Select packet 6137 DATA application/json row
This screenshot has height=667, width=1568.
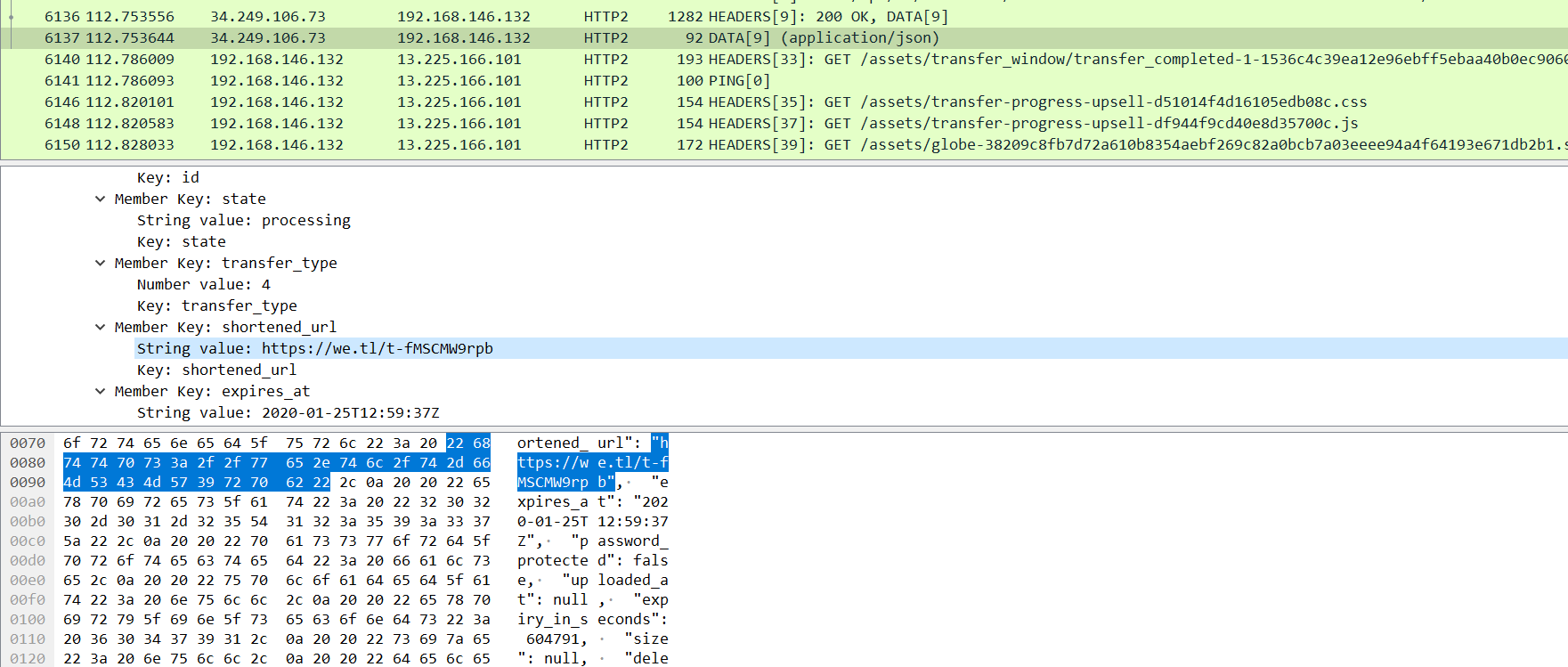(x=784, y=37)
